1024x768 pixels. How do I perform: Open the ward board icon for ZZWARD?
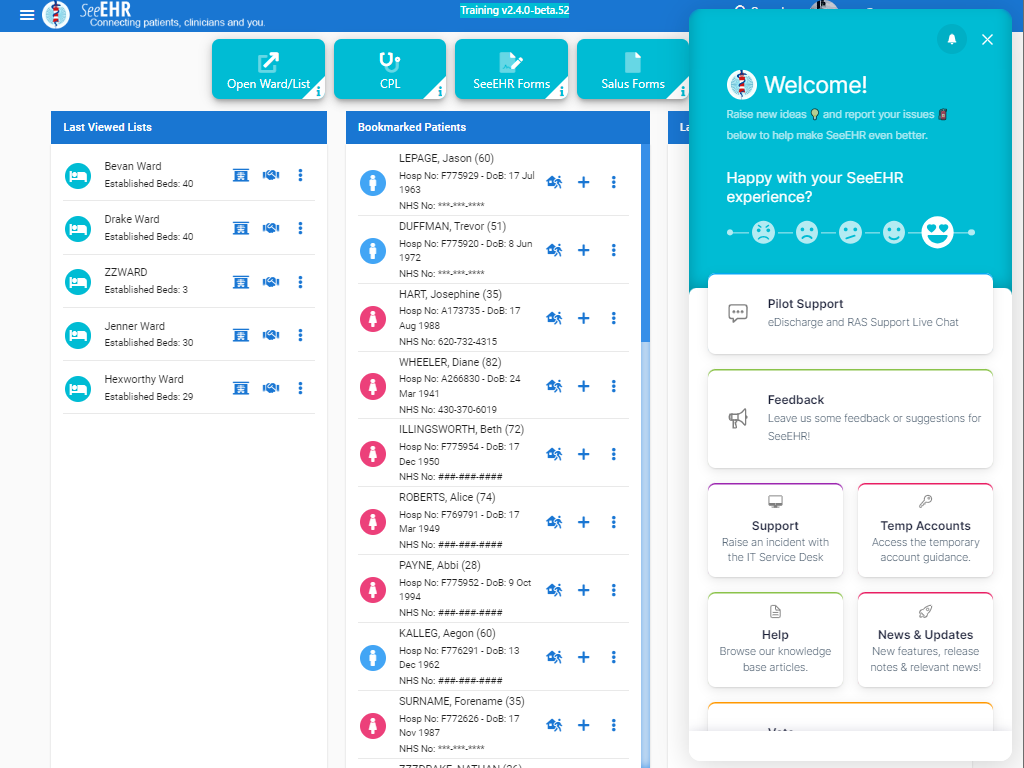click(x=241, y=282)
